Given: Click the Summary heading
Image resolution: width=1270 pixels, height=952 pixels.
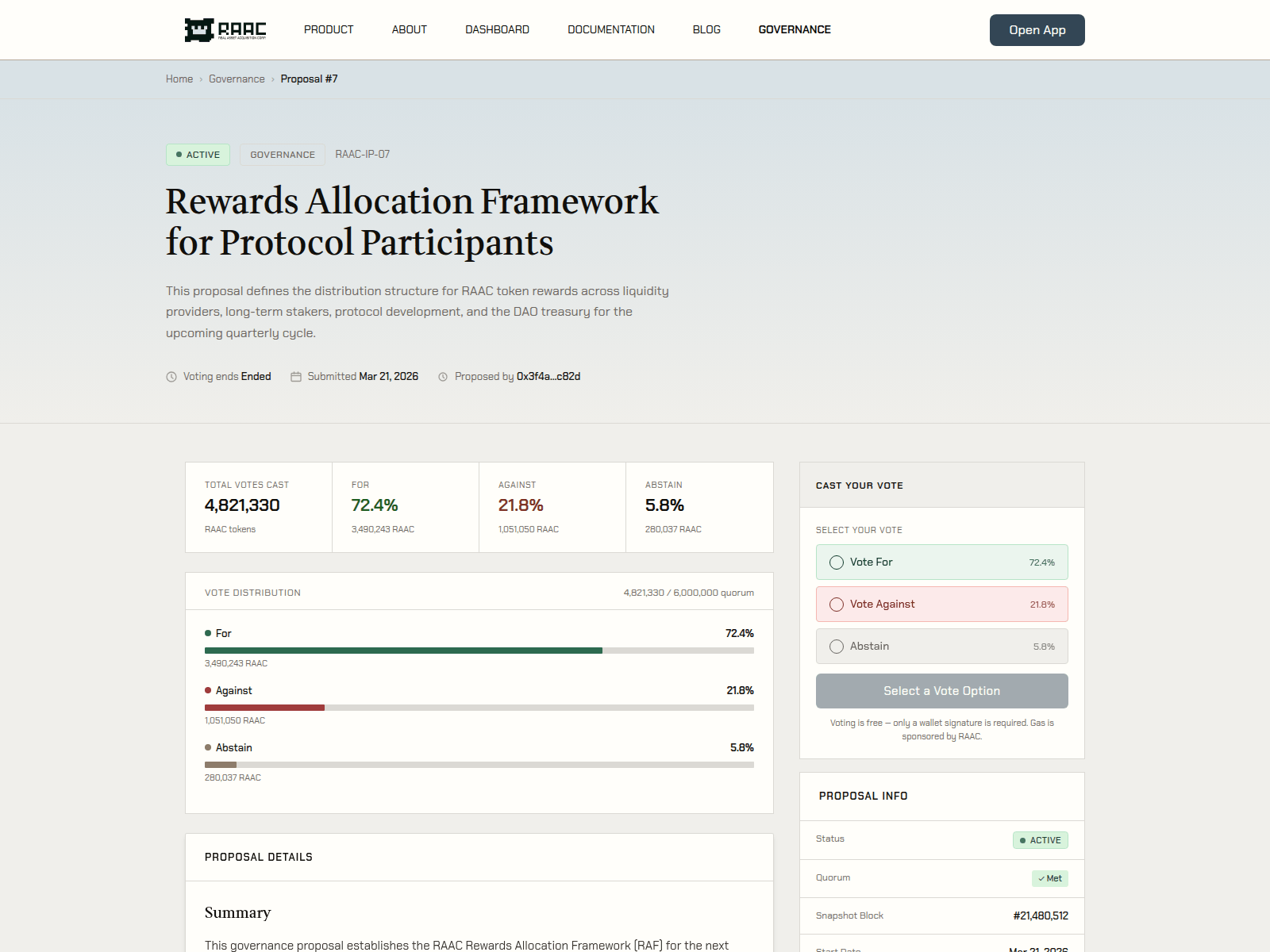Looking at the screenshot, I should tap(237, 912).
